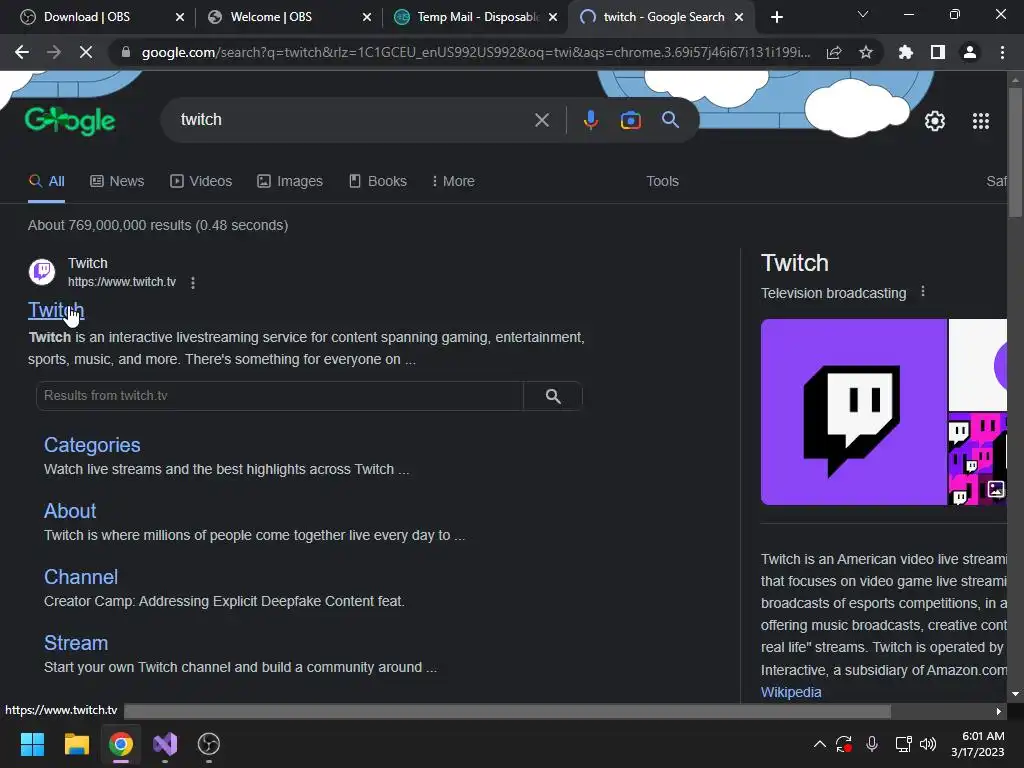Open the more images icon in panel

click(996, 488)
